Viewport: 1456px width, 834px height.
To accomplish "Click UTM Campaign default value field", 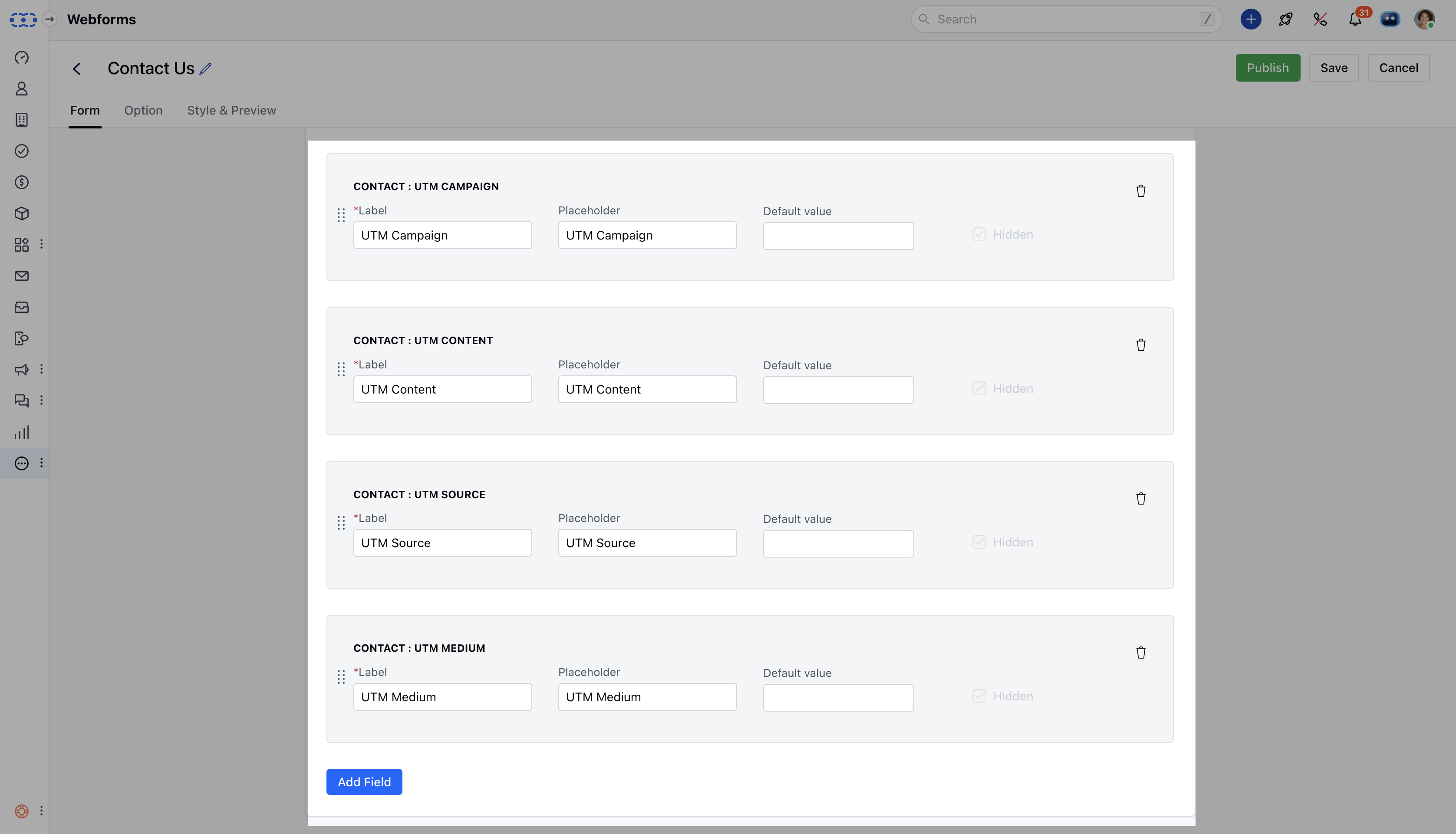I will tap(838, 236).
